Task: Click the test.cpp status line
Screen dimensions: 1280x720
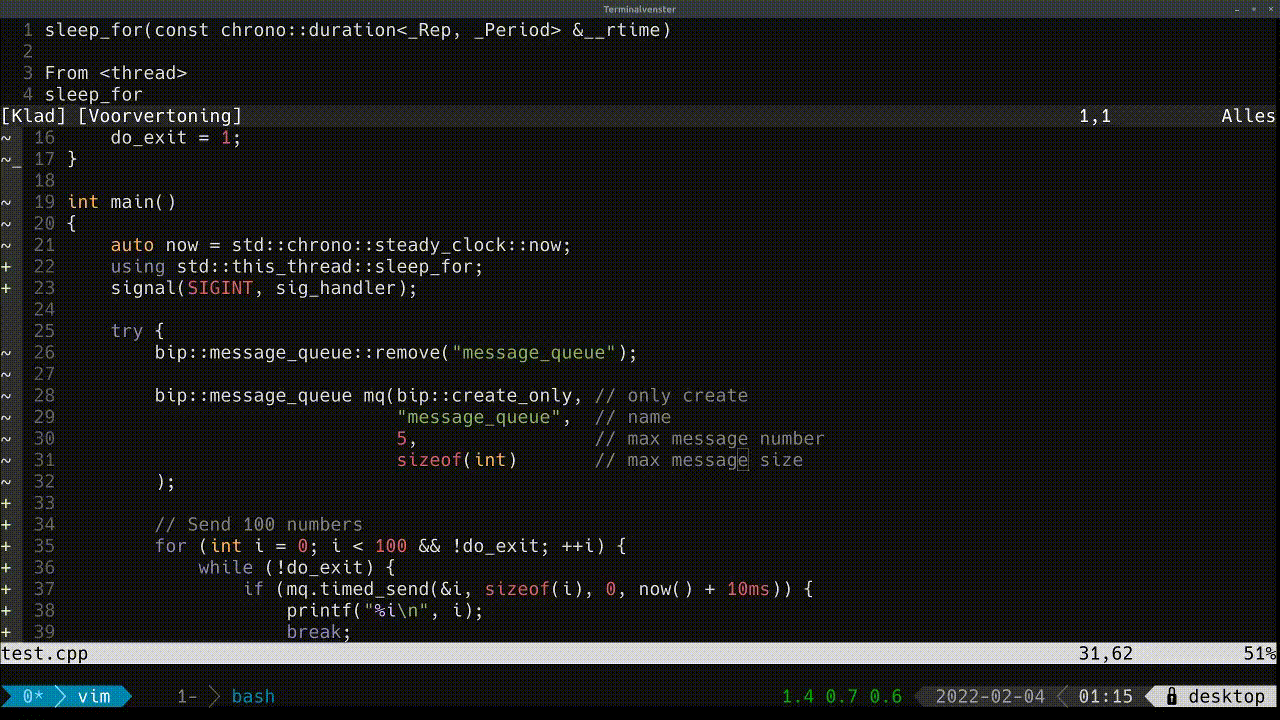Action: click(640, 654)
